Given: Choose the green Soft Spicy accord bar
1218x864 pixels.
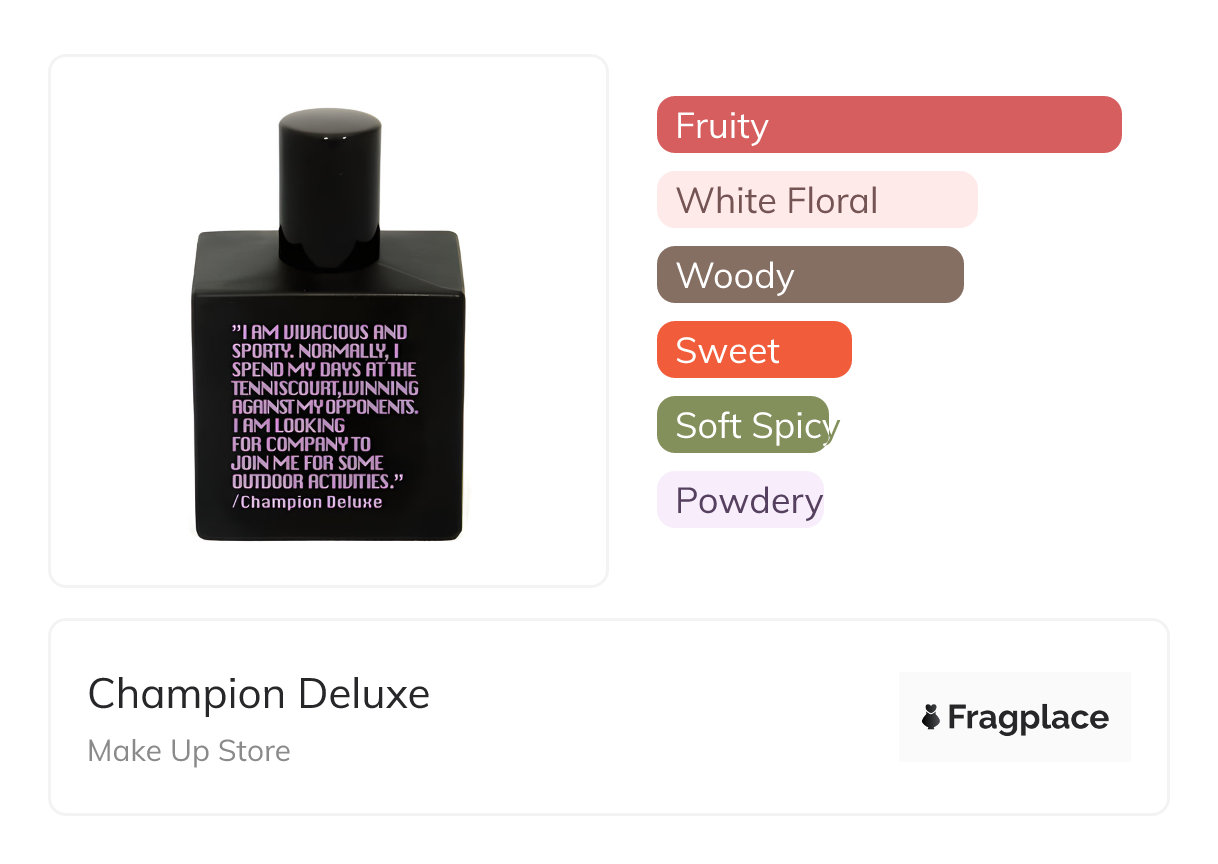Looking at the screenshot, I should click(743, 425).
